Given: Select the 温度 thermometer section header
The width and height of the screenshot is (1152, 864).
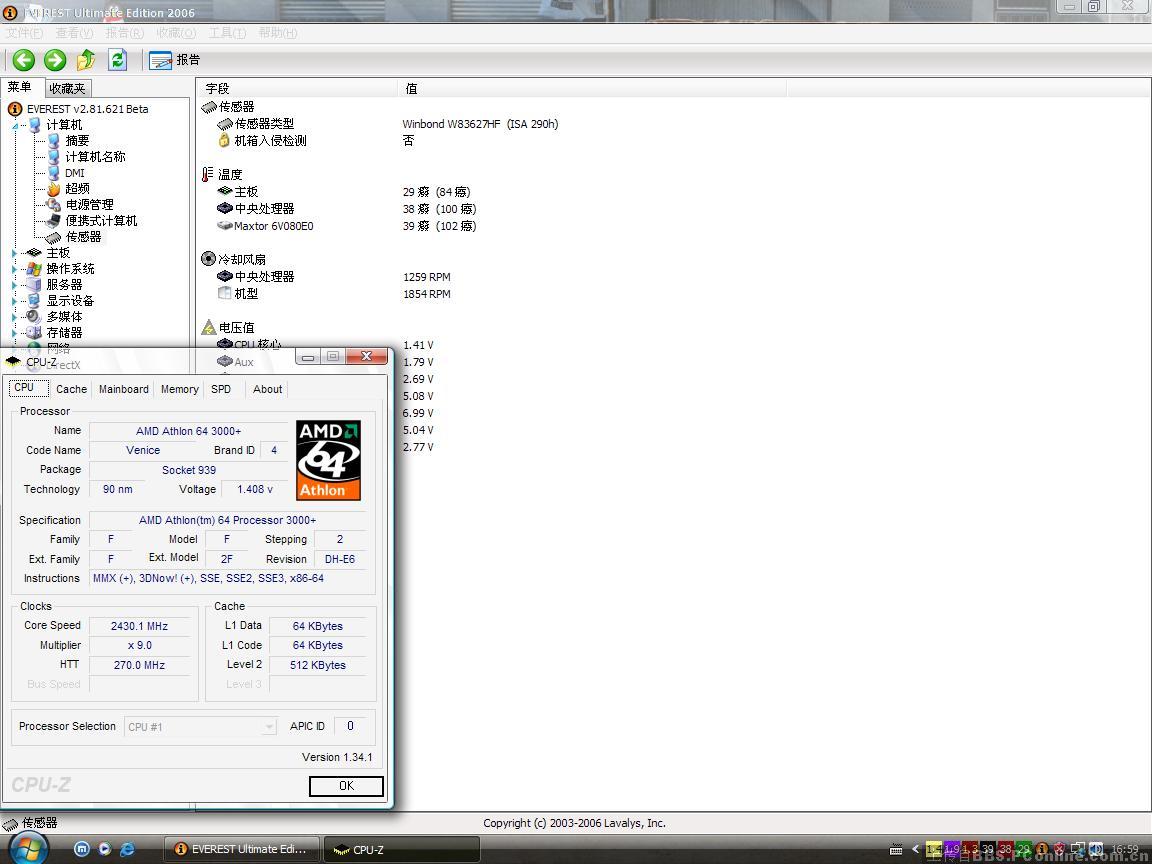Looking at the screenshot, I should coord(221,174).
